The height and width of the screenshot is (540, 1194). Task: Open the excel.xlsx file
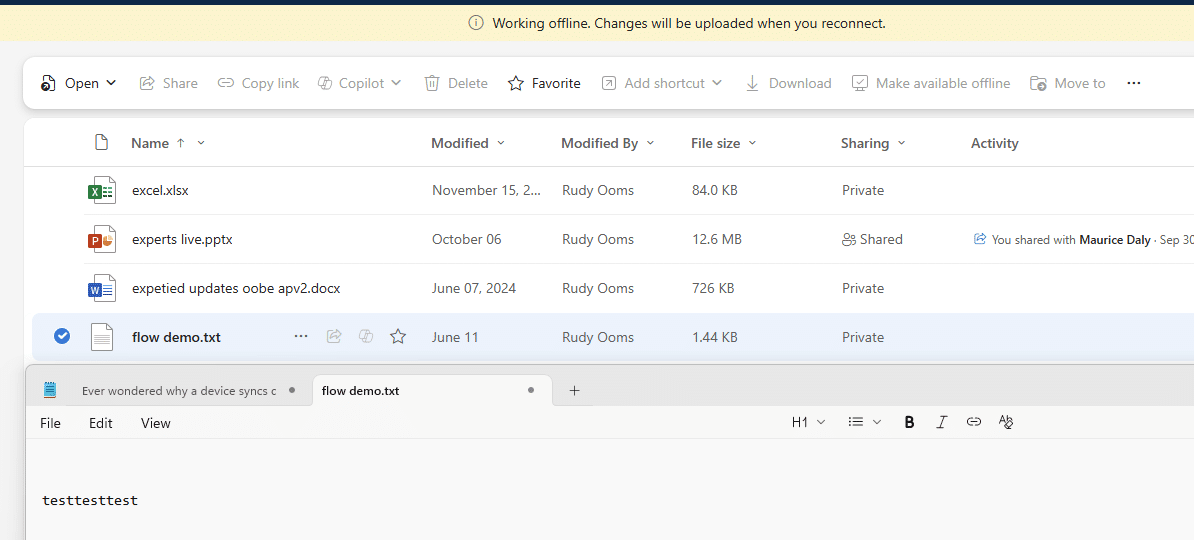click(x=160, y=190)
